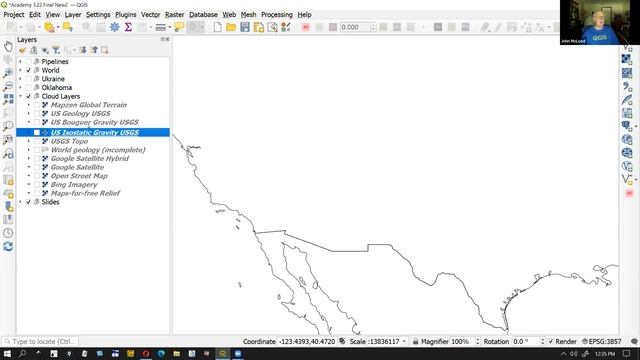Expand the World group
The image size is (640, 360).
tap(20, 70)
